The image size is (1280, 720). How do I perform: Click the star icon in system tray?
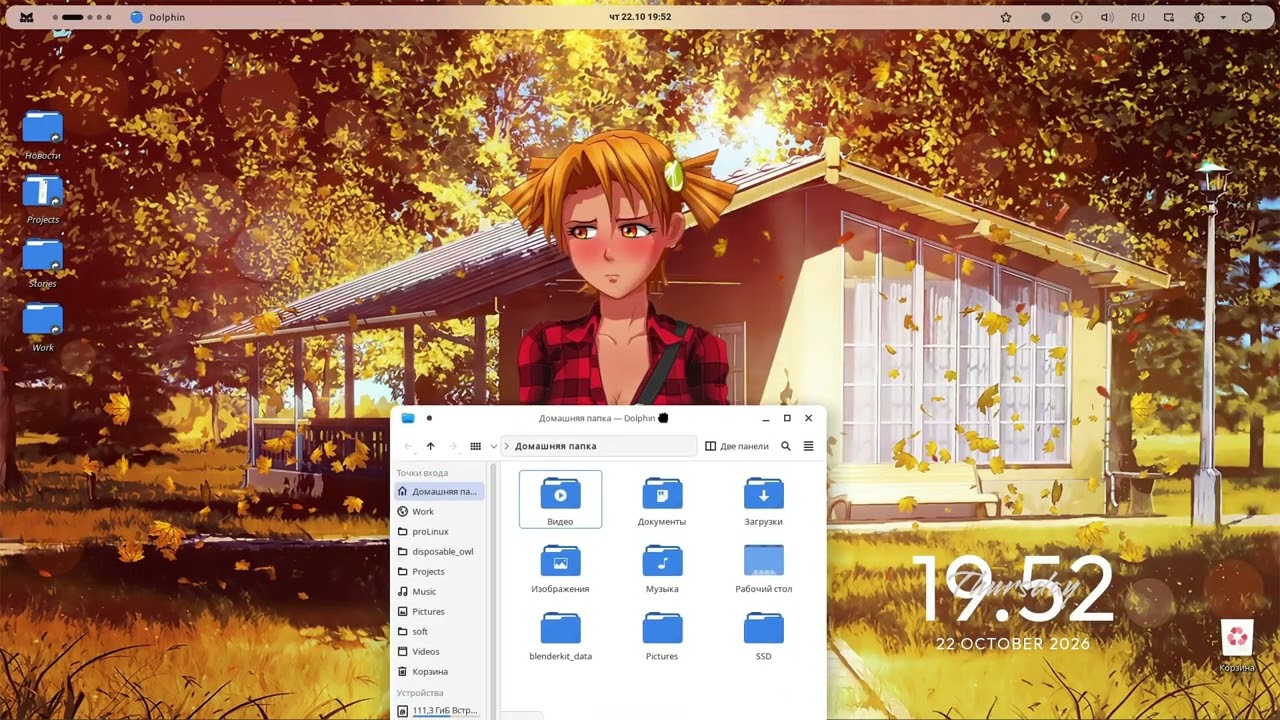click(x=1006, y=17)
